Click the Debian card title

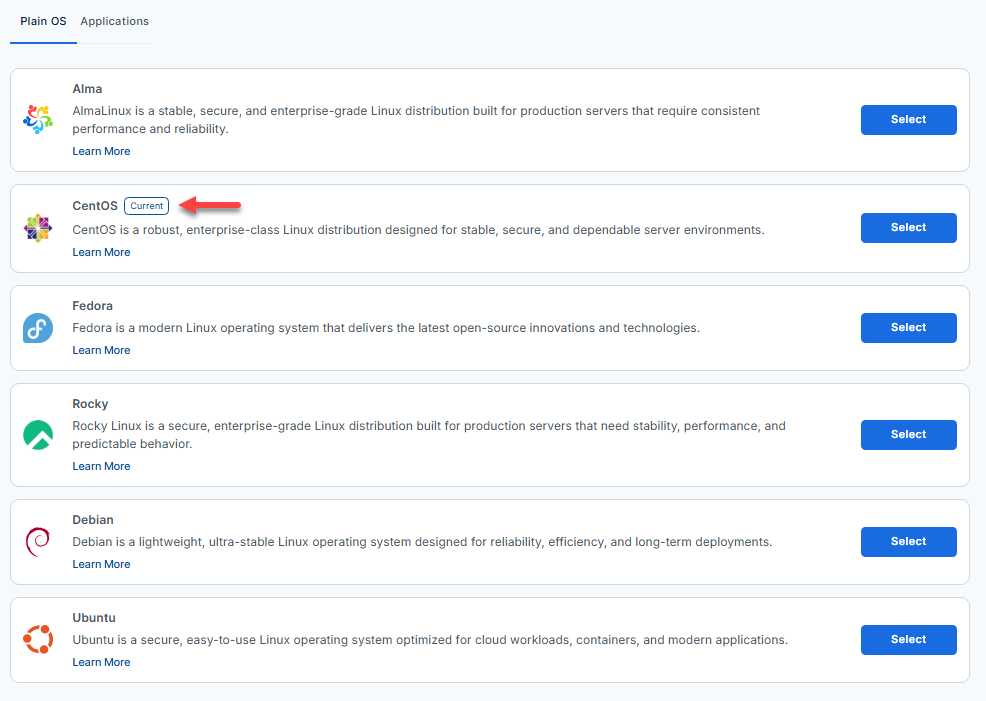coord(93,519)
